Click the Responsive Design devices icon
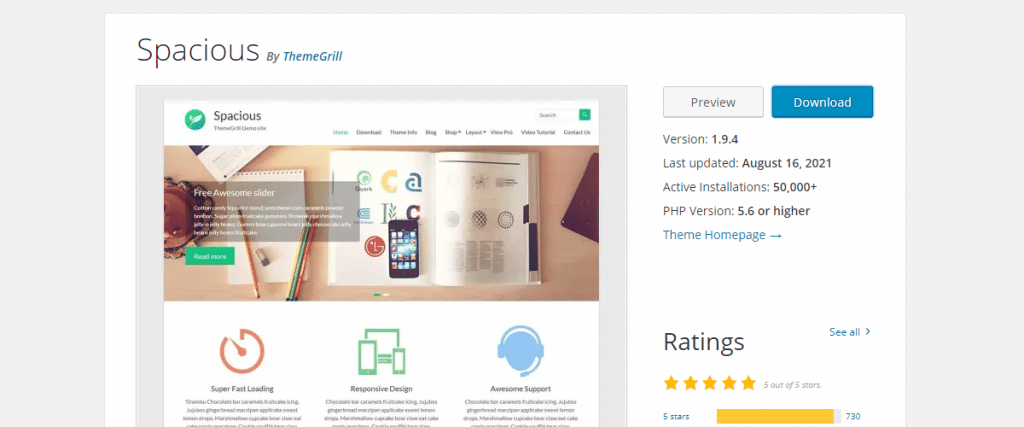Image resolution: width=1024 pixels, height=427 pixels. point(381,351)
